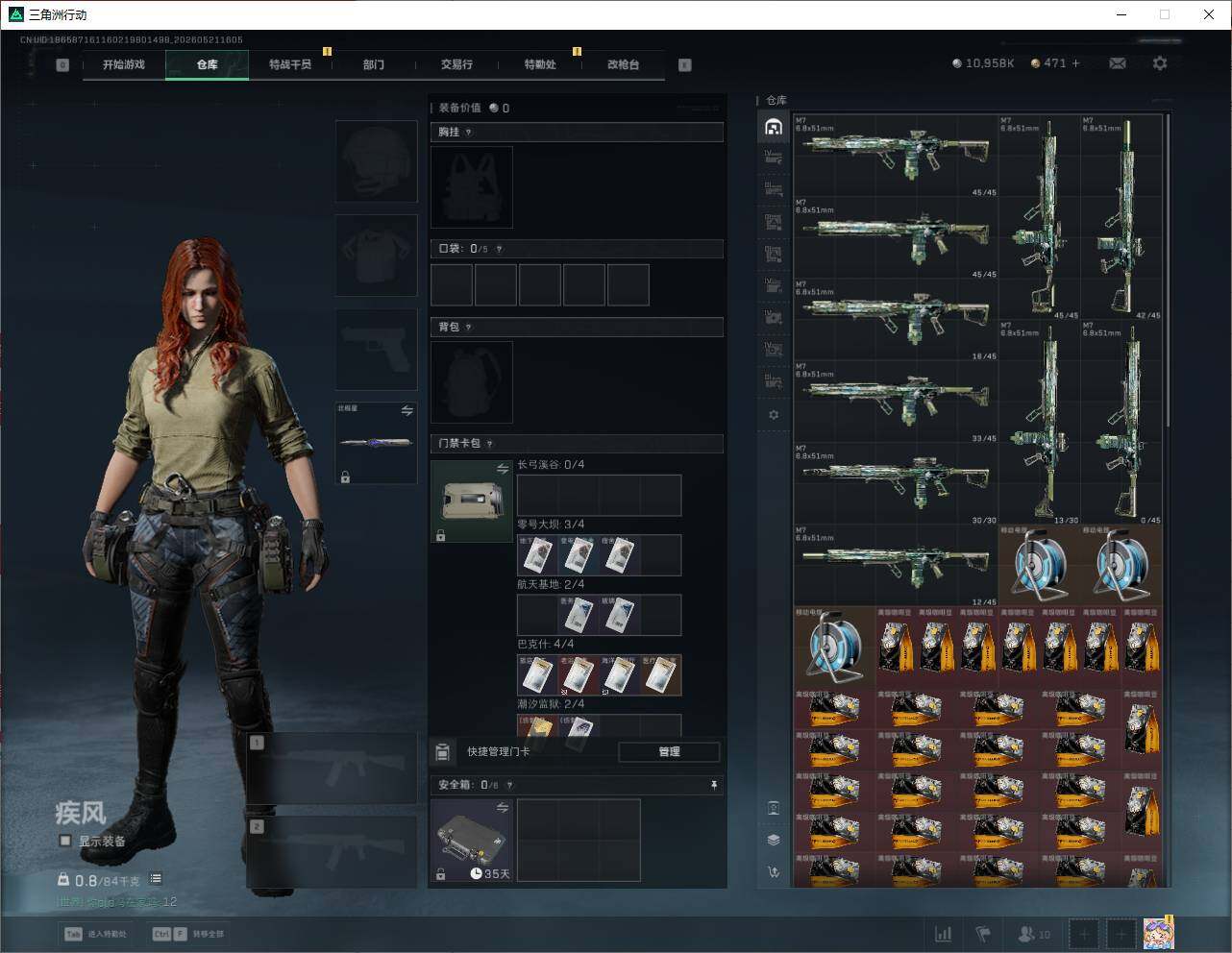Click the left empty teammate plus slot
Viewport: 1232px width, 953px height.
point(1084,934)
